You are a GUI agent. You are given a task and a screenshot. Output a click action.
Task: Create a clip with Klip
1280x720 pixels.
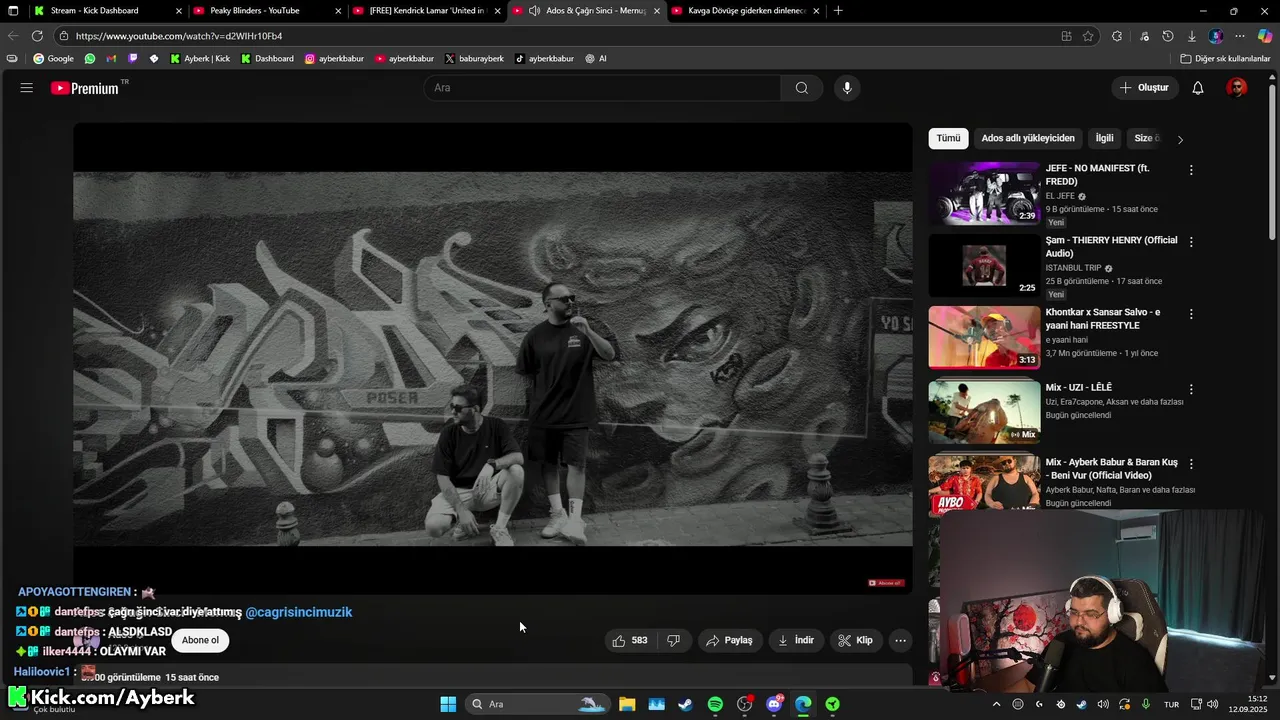pyautogui.click(x=855, y=640)
